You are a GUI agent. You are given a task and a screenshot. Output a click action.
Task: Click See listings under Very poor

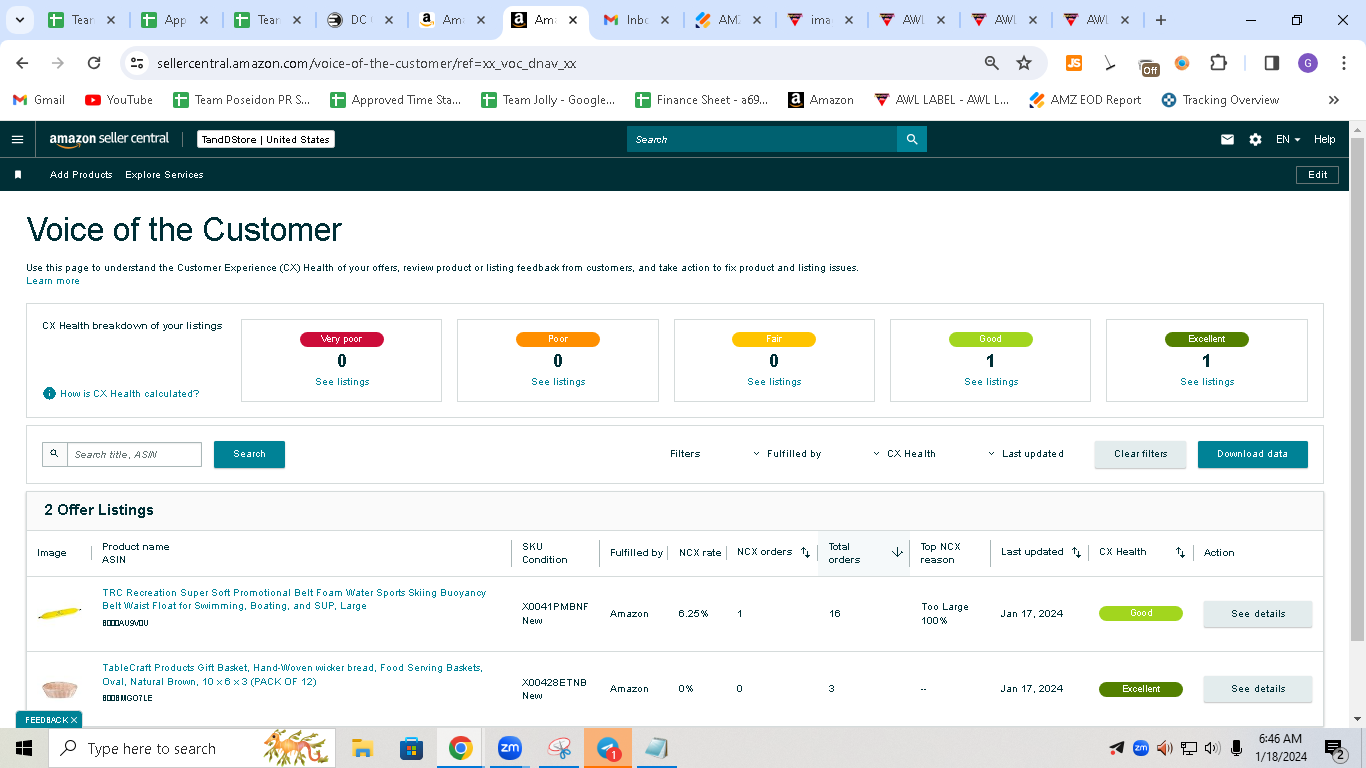tap(342, 382)
